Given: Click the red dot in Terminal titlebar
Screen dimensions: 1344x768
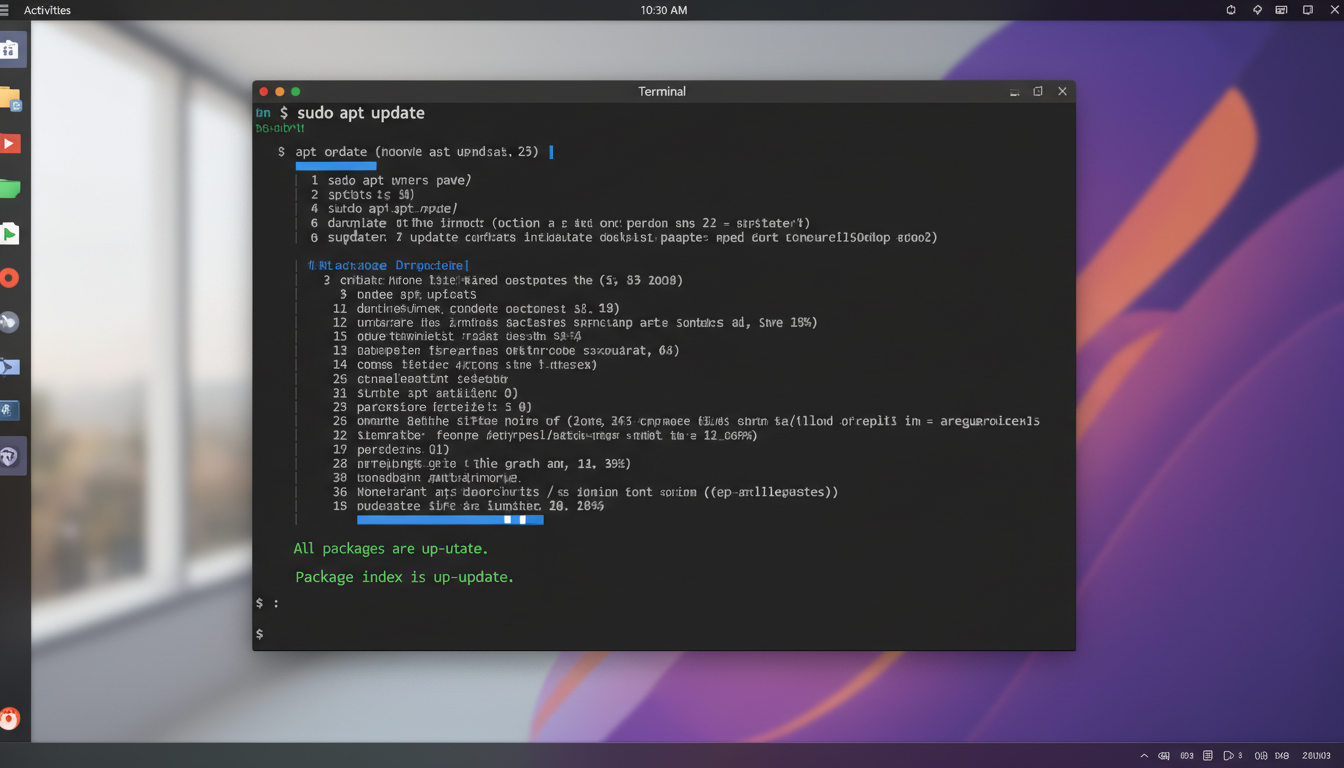Looking at the screenshot, I should pyautogui.click(x=264, y=91).
